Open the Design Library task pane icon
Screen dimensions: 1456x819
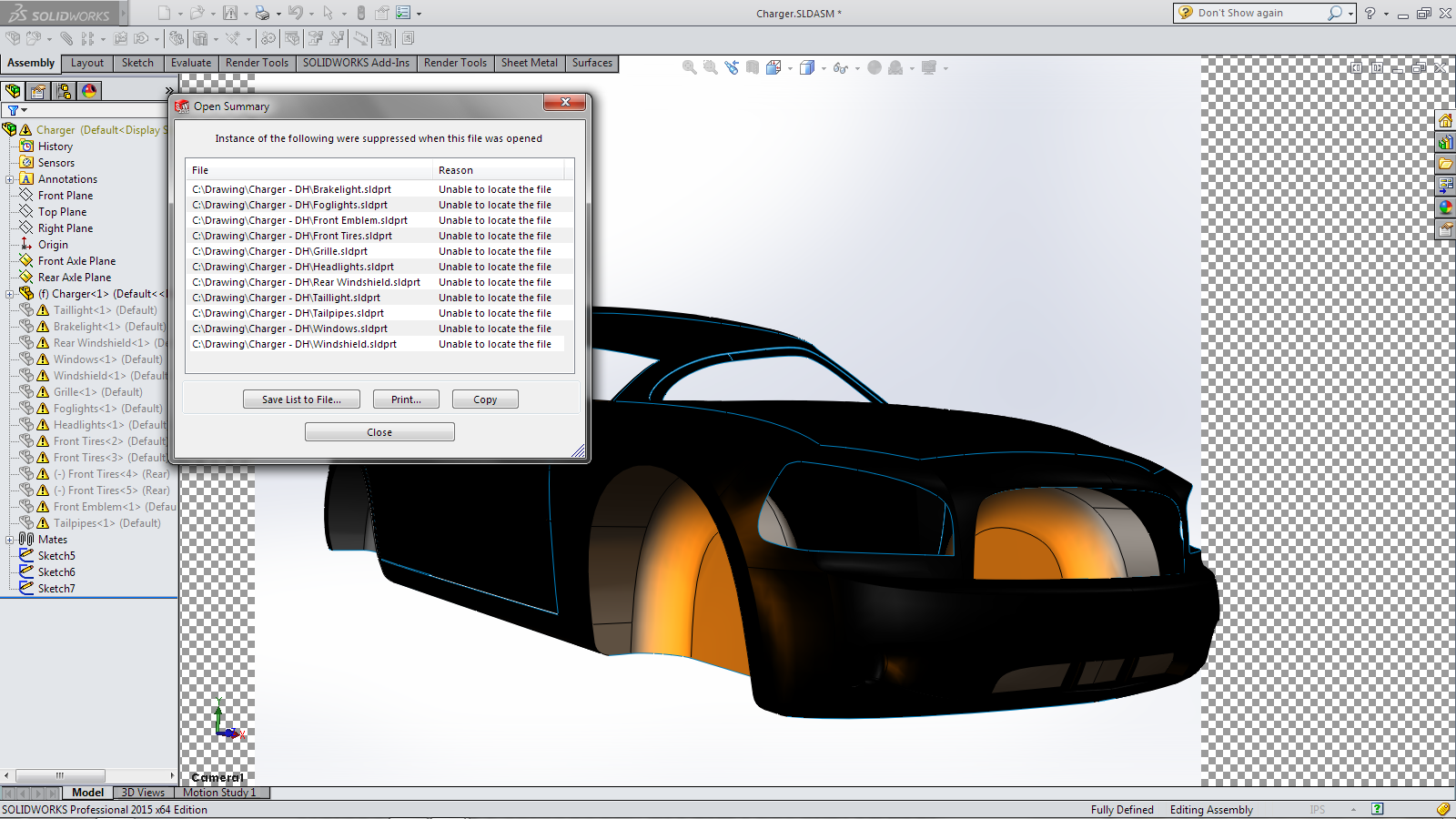coord(1445,143)
